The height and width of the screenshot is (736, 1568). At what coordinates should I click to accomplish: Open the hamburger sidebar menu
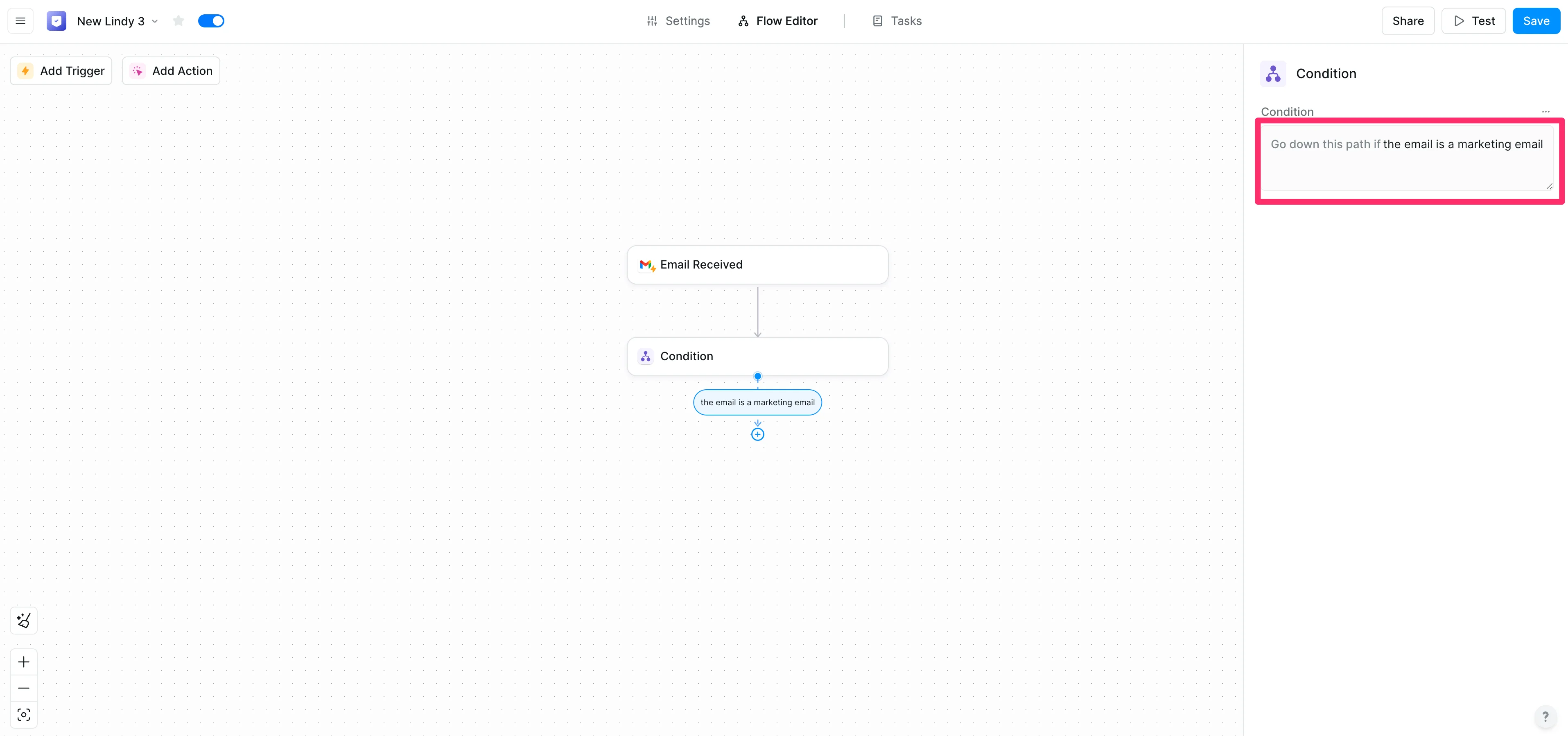[x=20, y=21]
